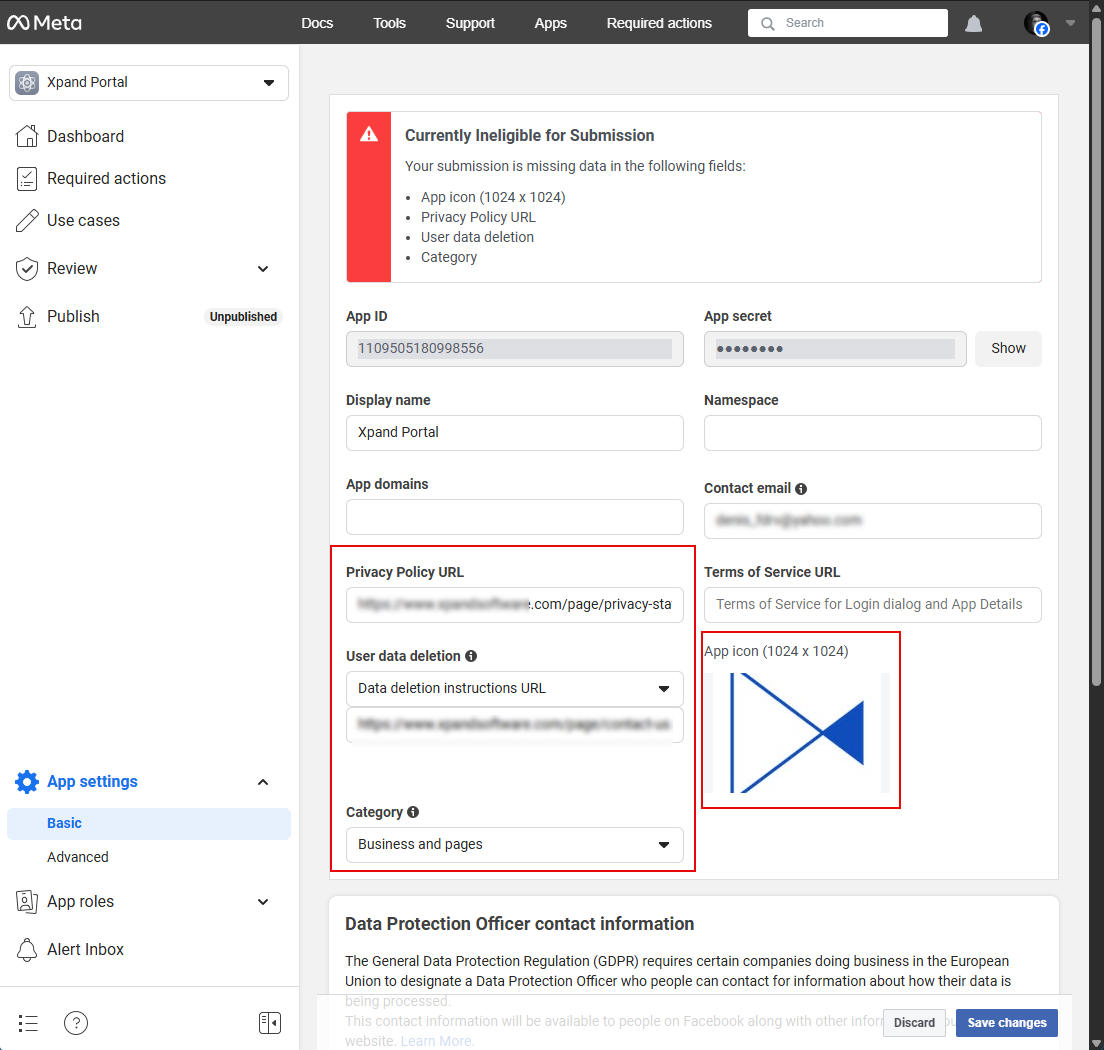Edit the data deletion instructions URL field
Viewport: 1104px width, 1050px height.
point(515,725)
